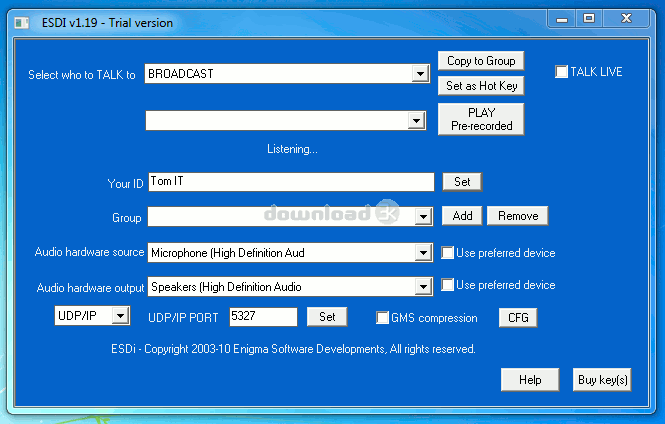This screenshot has width=665, height=424.
Task: Click the UDP/IP PORT label
Action: pyautogui.click(x=183, y=318)
